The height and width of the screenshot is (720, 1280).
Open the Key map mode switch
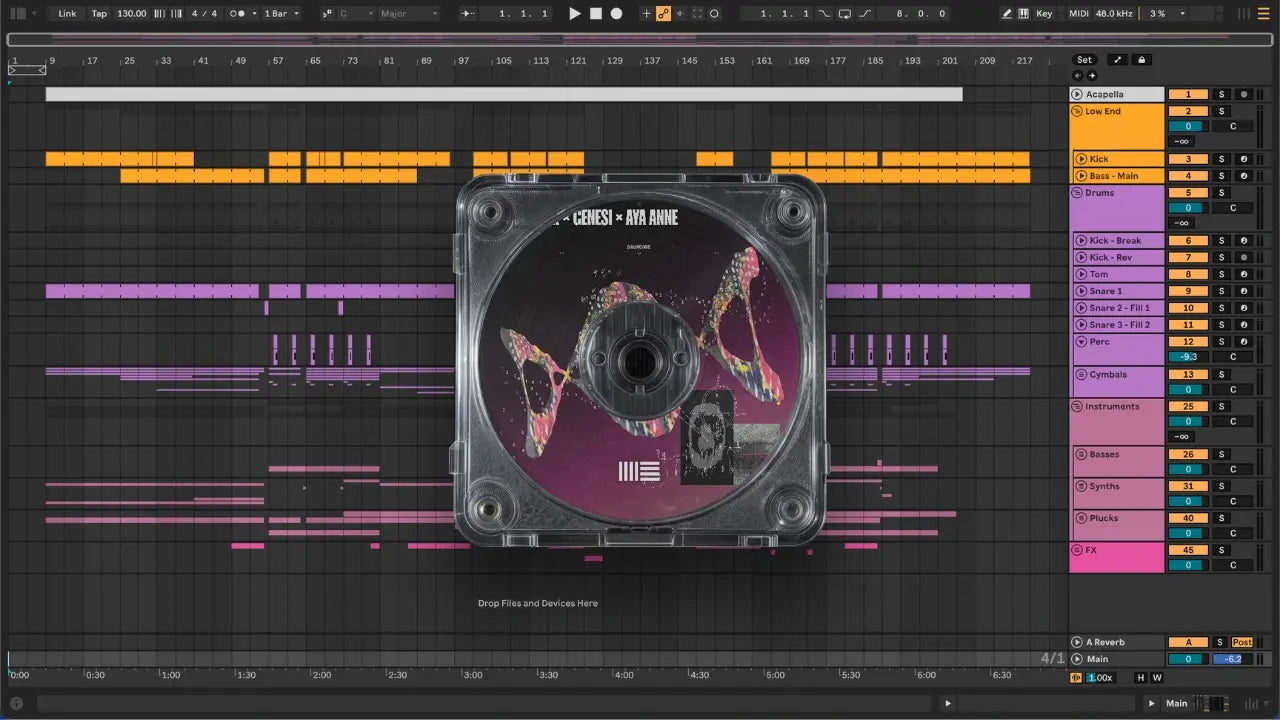(1044, 14)
